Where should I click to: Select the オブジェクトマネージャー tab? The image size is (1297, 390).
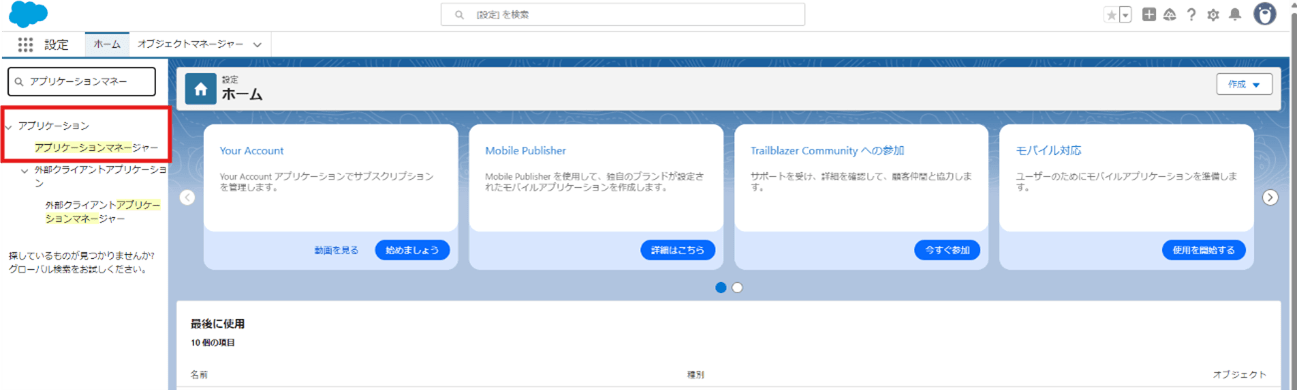pos(190,45)
